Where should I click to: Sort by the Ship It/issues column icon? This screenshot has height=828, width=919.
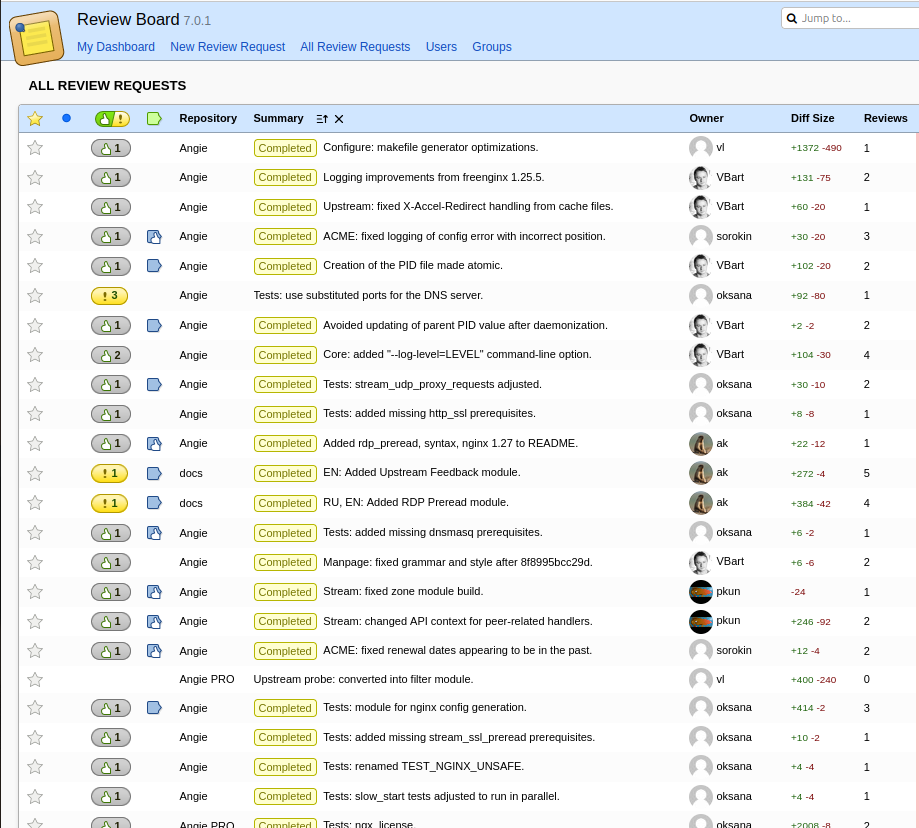[x=112, y=119]
